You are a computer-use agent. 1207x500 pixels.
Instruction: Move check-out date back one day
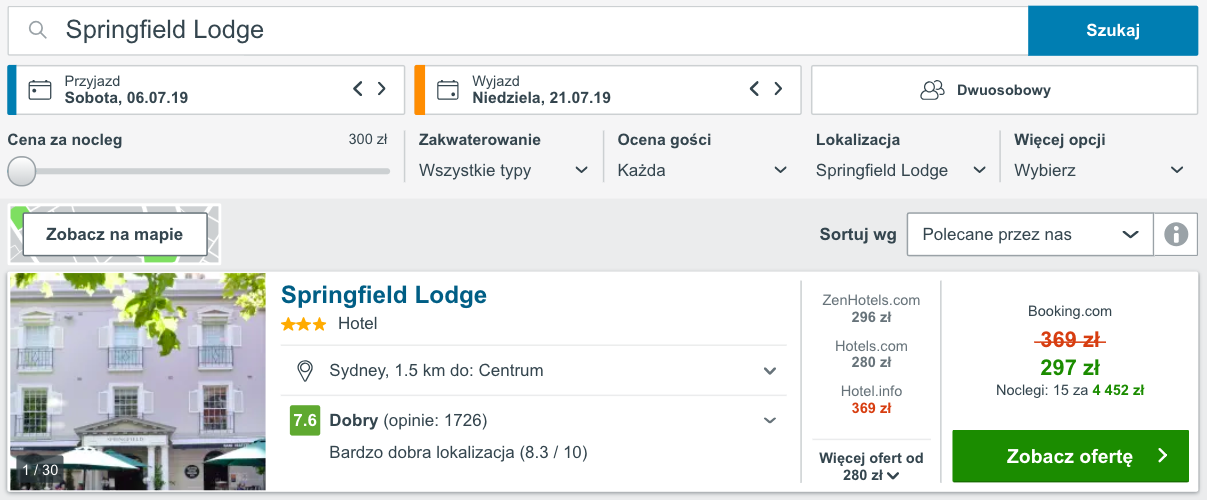click(x=755, y=89)
